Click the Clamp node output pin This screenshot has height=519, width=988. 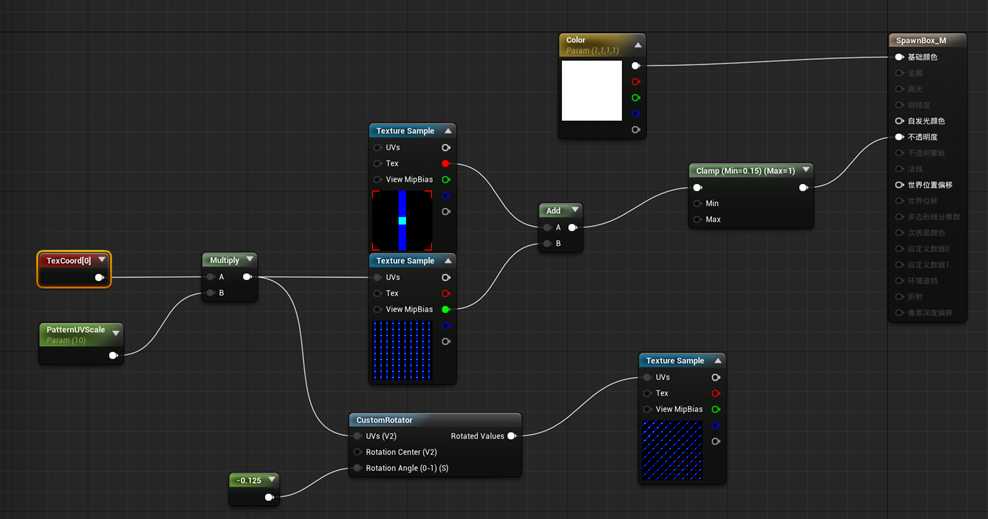coord(803,187)
